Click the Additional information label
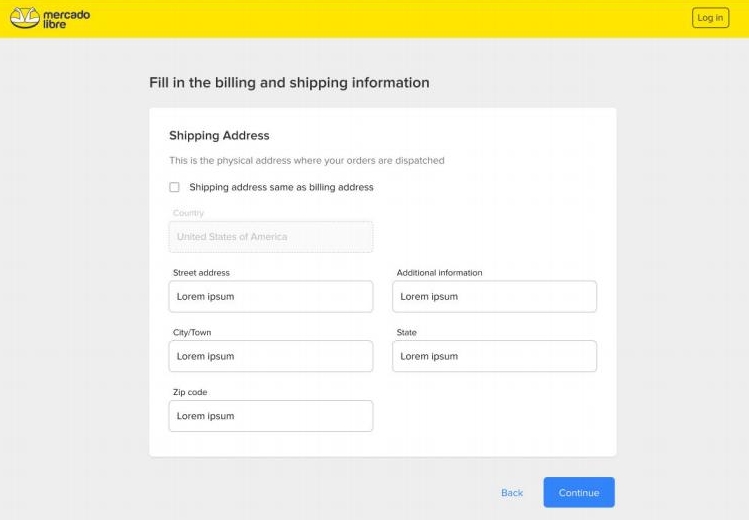This screenshot has height=520, width=749. 439,273
